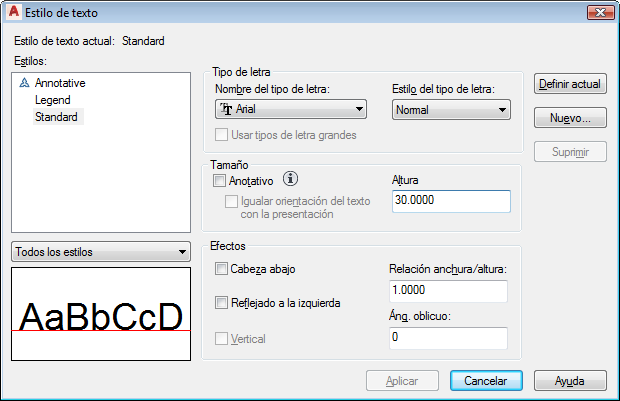The height and width of the screenshot is (401, 620).
Task: Click the Definir actual button
Action: 570,84
